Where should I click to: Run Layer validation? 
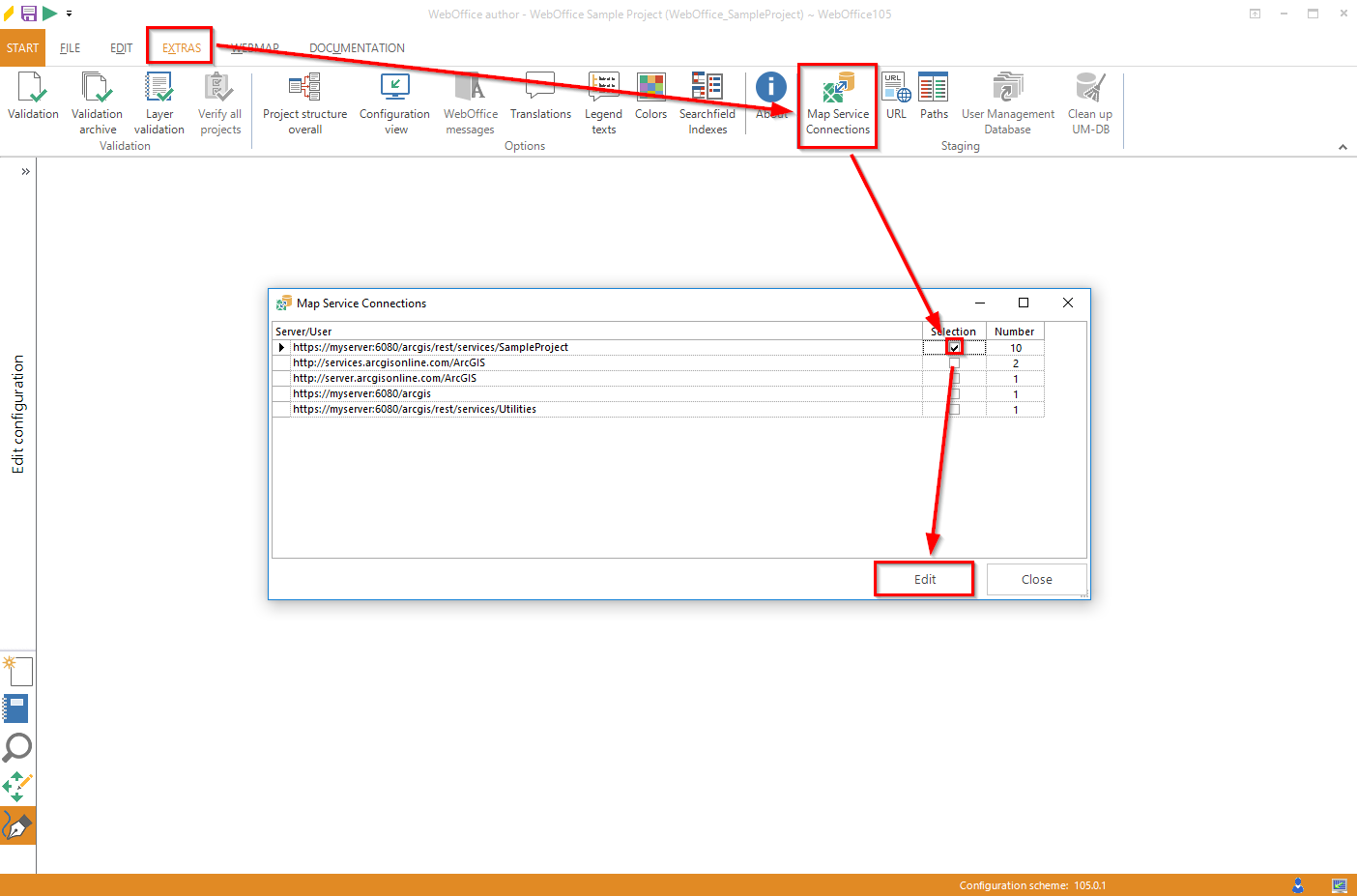[x=159, y=103]
